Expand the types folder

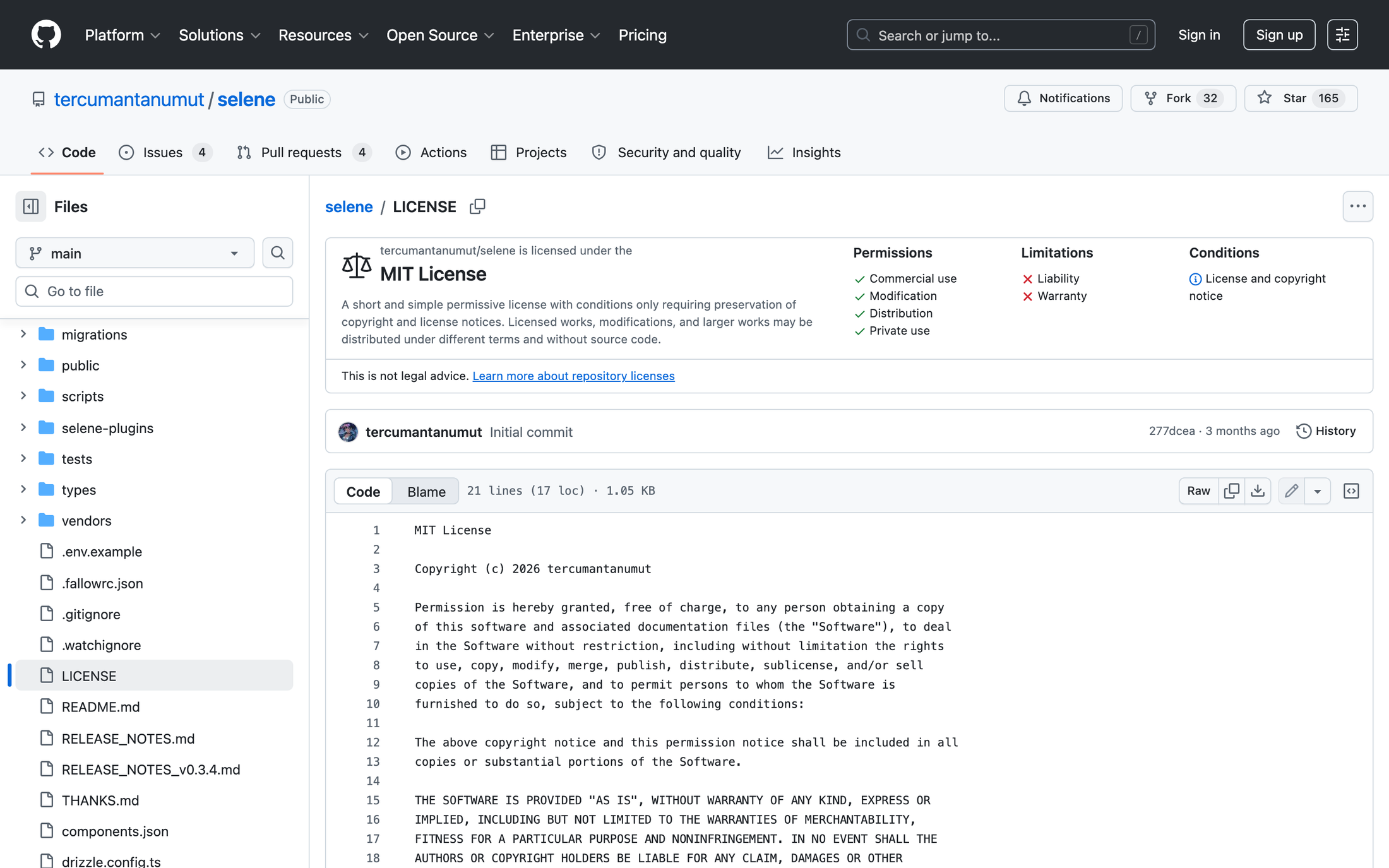[23, 489]
